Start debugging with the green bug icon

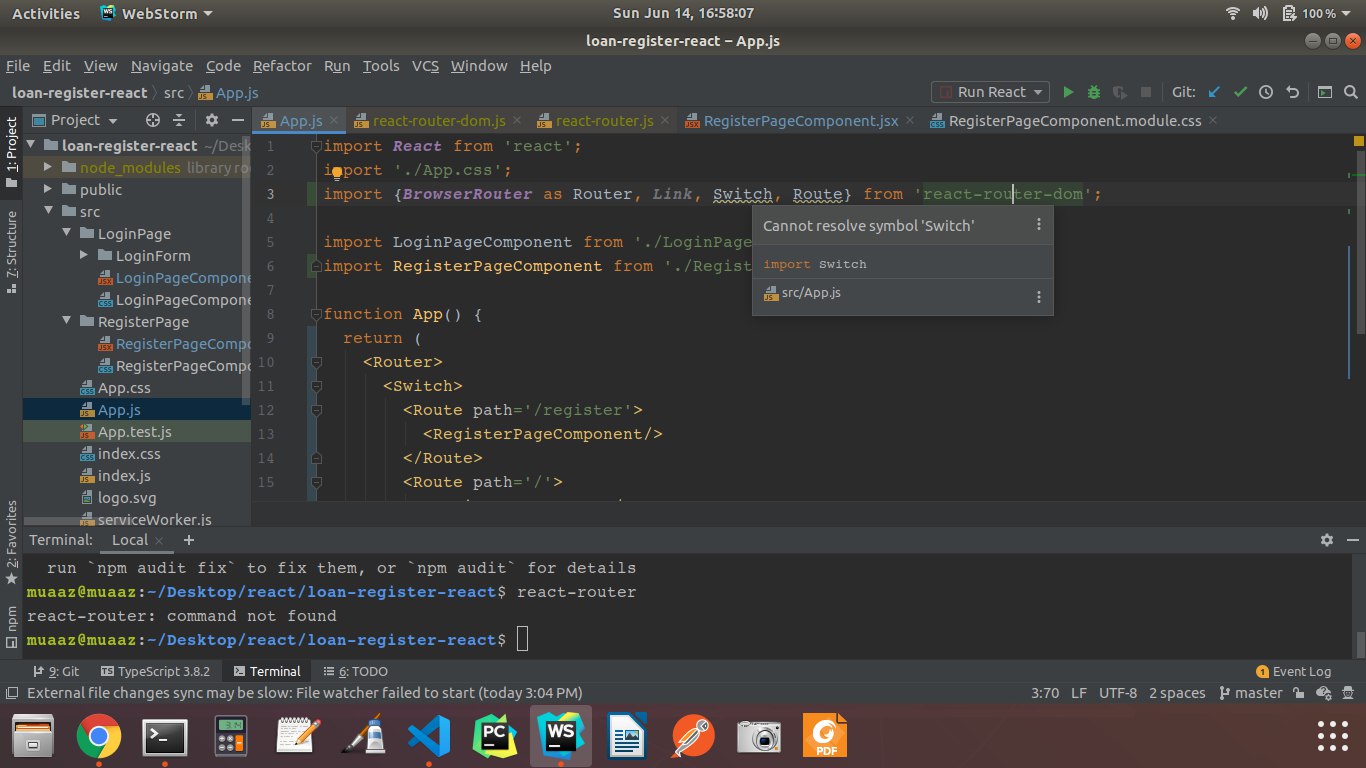click(1094, 92)
